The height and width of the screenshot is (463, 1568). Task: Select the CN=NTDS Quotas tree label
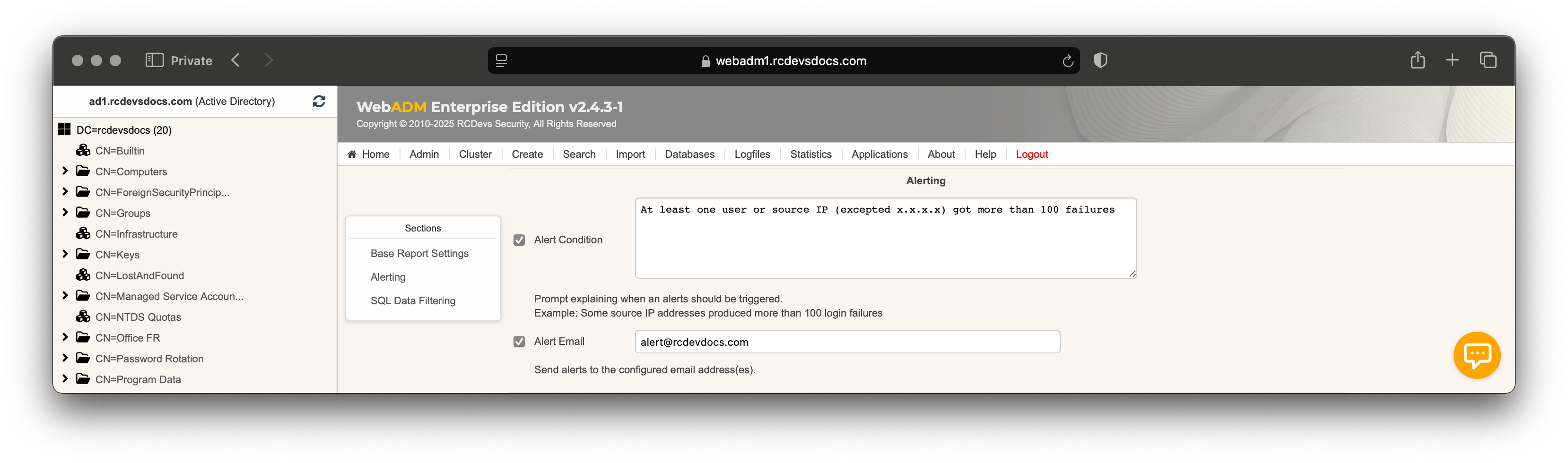[x=138, y=317]
